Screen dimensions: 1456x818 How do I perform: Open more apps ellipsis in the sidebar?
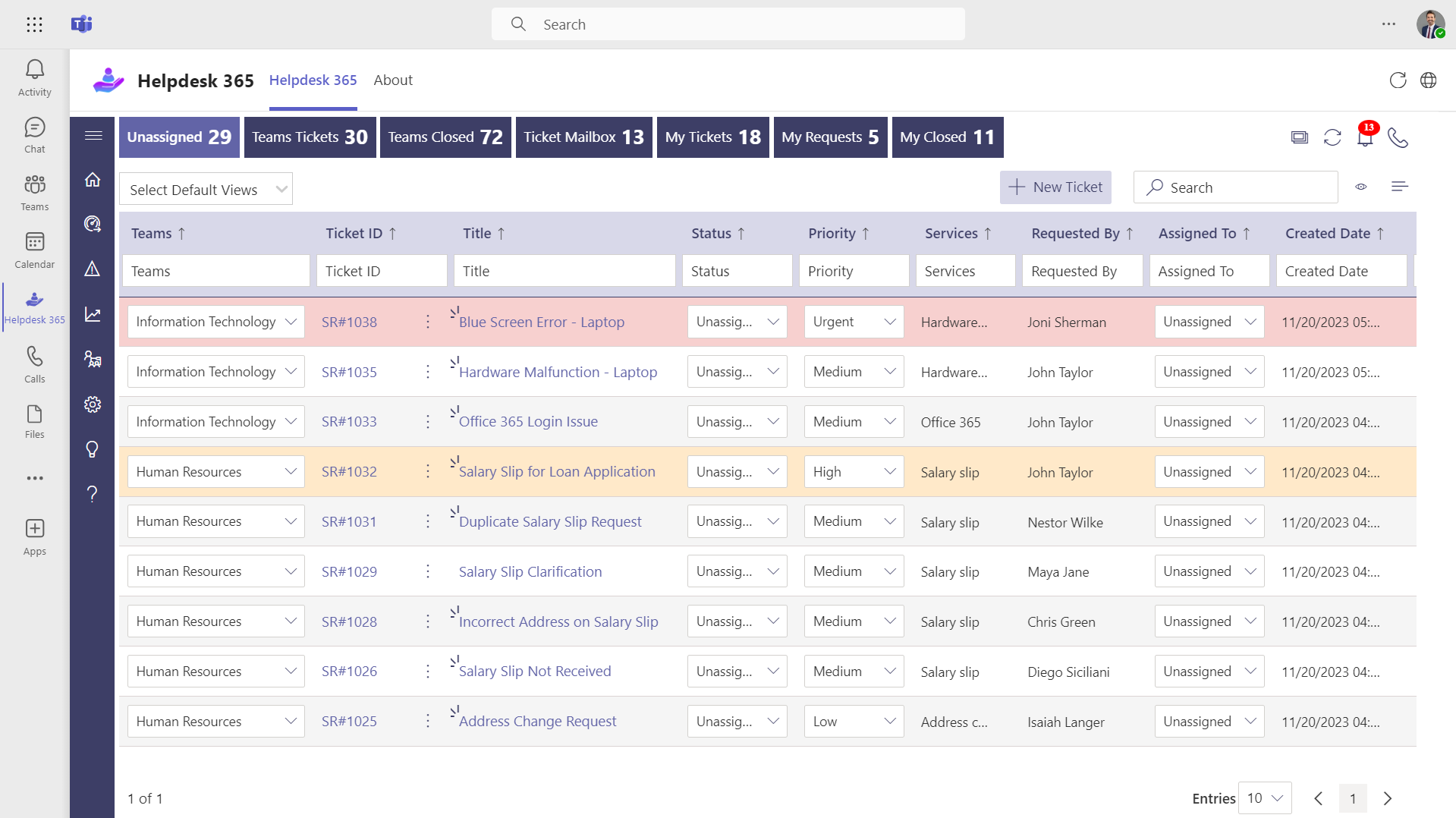[35, 478]
